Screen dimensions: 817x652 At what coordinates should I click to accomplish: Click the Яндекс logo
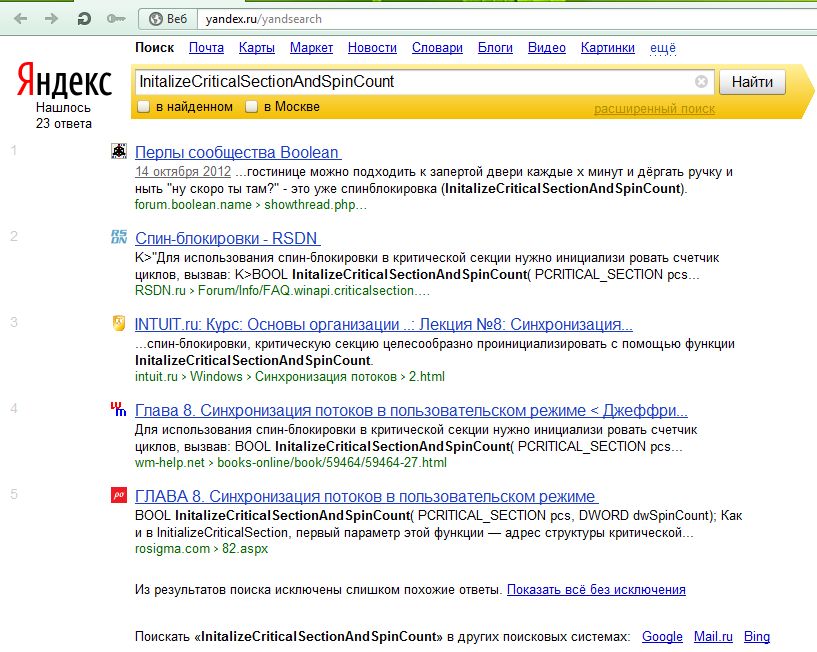pyautogui.click(x=63, y=81)
